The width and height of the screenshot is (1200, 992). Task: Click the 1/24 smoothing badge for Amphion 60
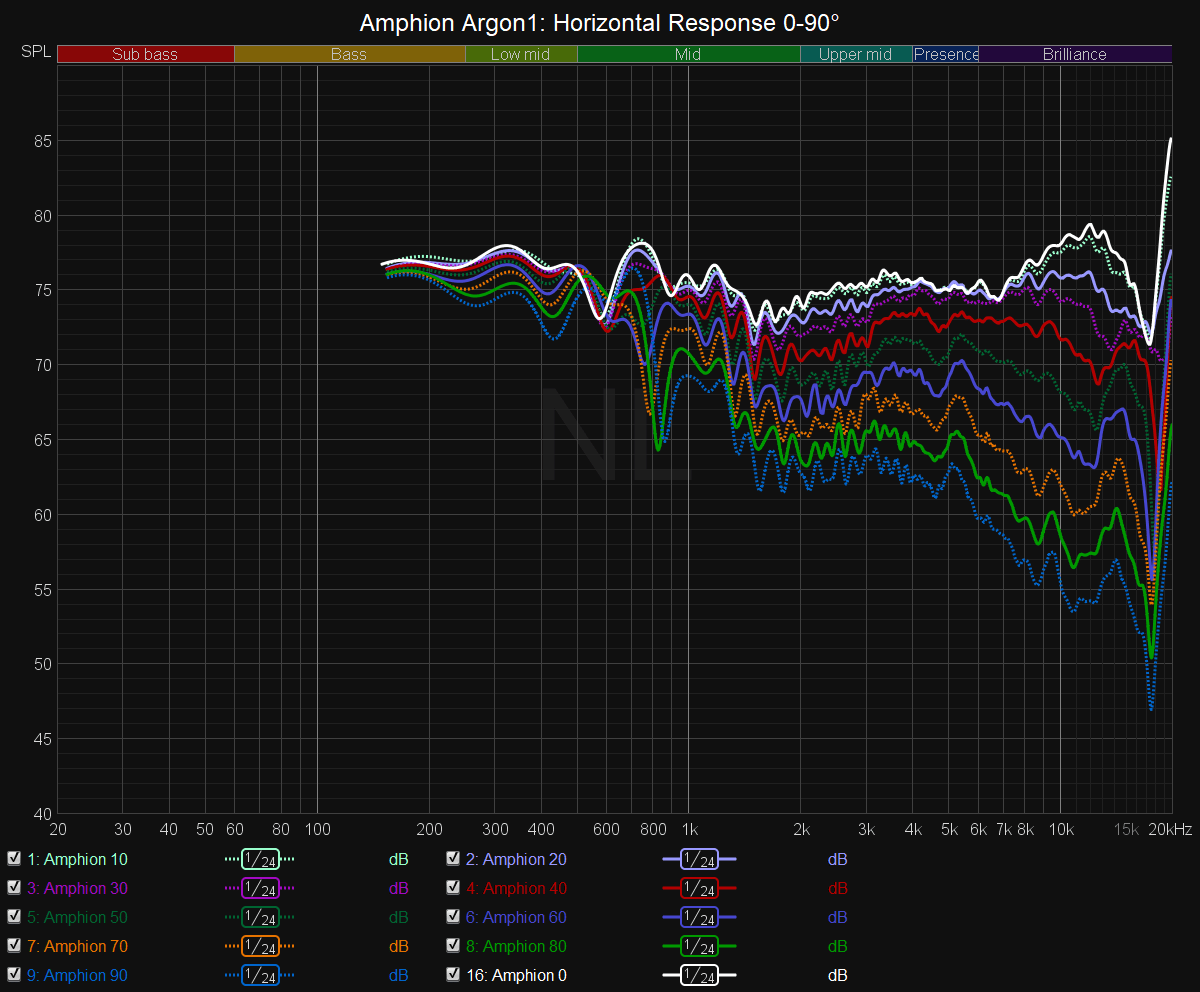699,918
